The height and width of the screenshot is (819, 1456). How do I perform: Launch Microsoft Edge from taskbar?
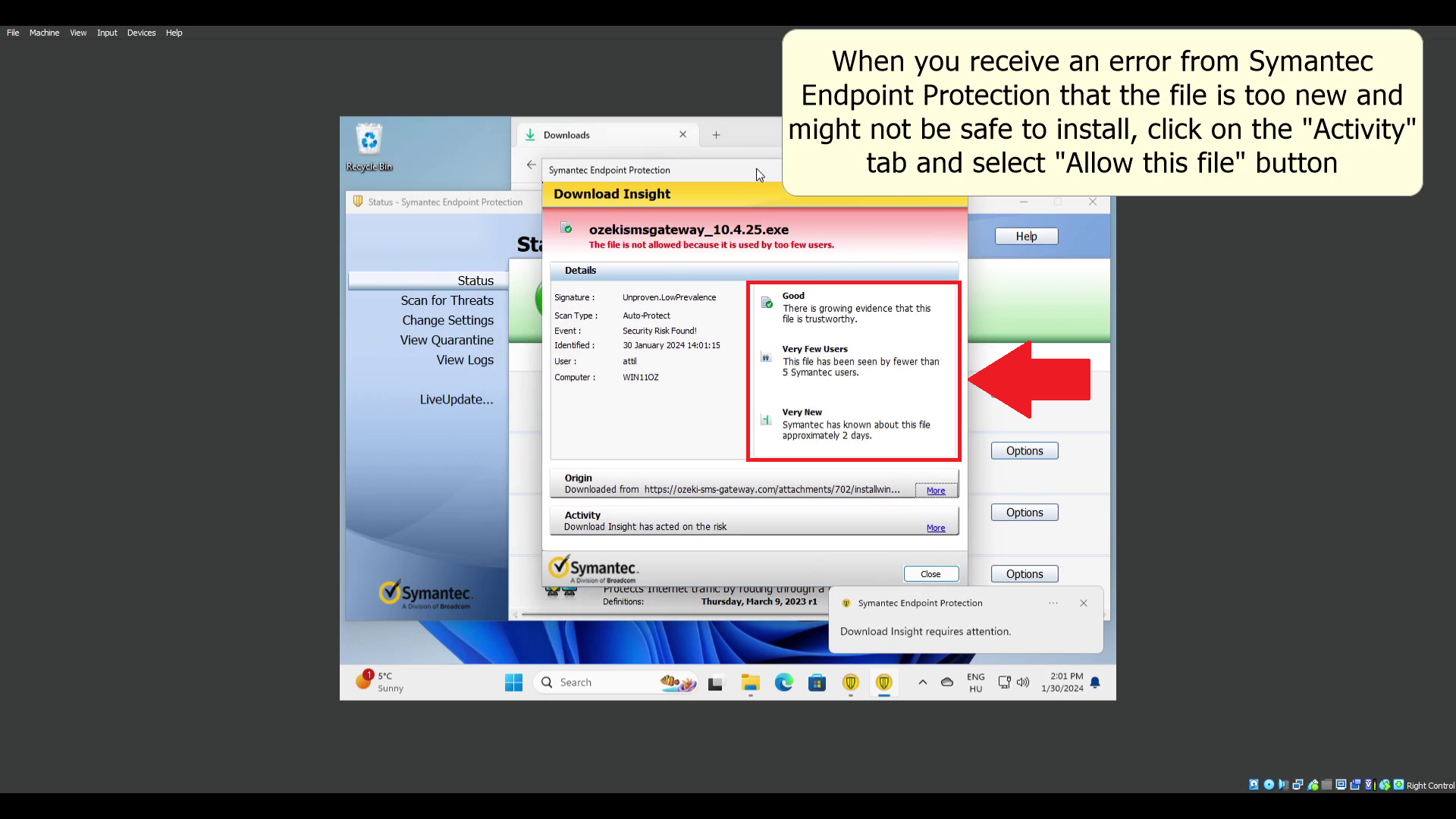[x=783, y=682]
